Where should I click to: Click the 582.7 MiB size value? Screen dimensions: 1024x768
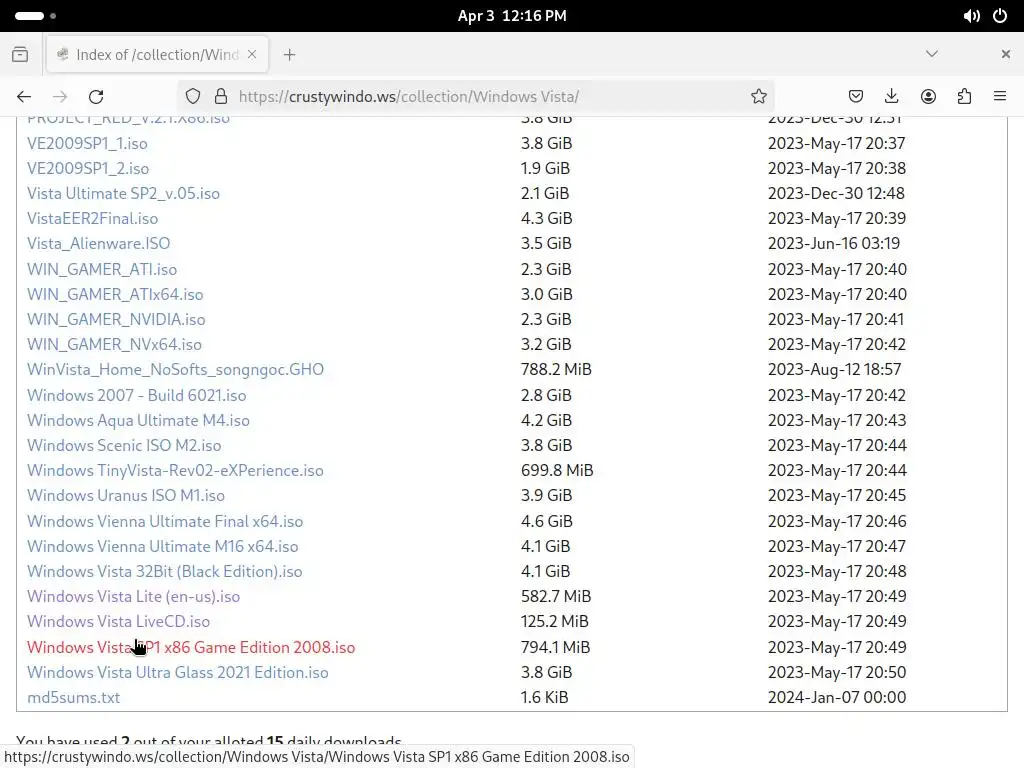coord(556,596)
